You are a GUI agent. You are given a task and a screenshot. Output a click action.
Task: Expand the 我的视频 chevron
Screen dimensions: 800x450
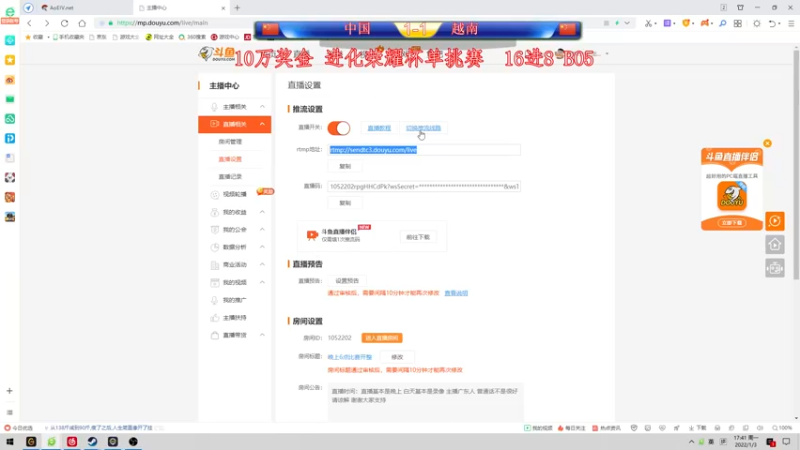point(262,282)
